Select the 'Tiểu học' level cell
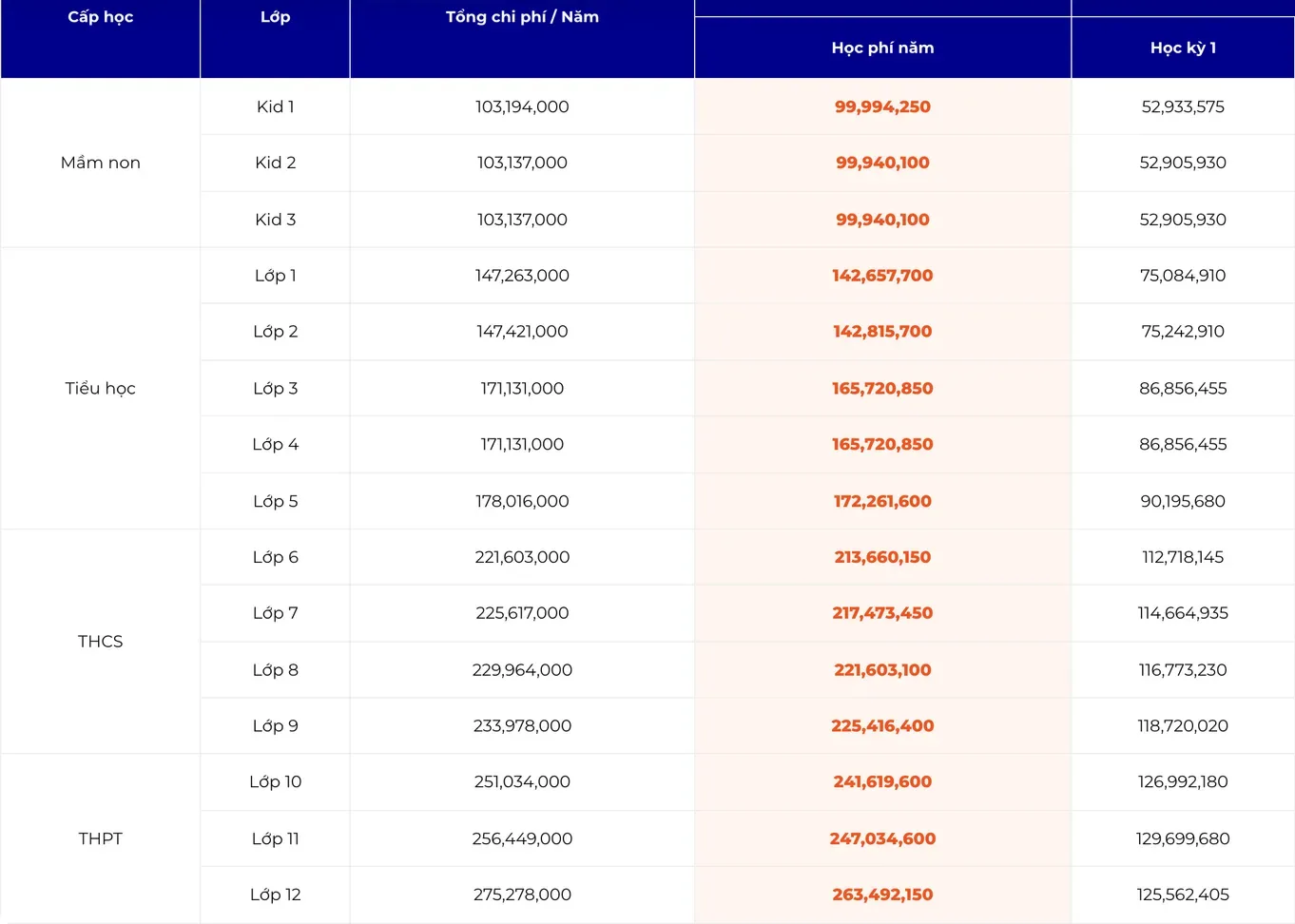The height and width of the screenshot is (924, 1295). [100, 388]
